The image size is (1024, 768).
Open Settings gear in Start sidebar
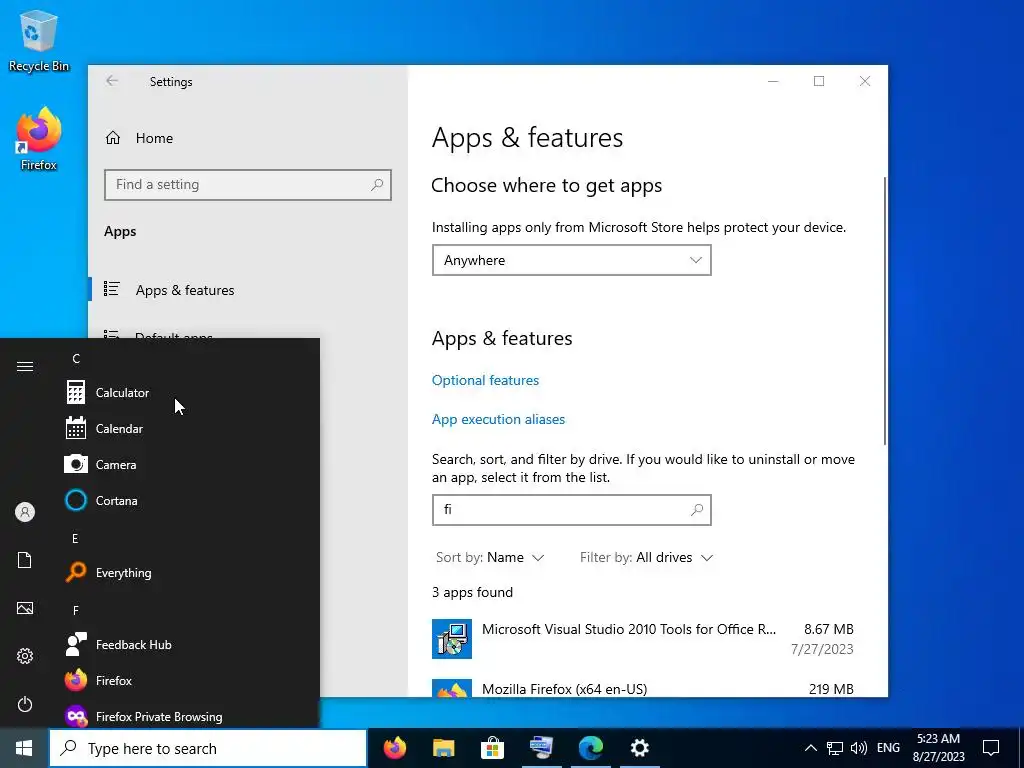[x=25, y=656]
